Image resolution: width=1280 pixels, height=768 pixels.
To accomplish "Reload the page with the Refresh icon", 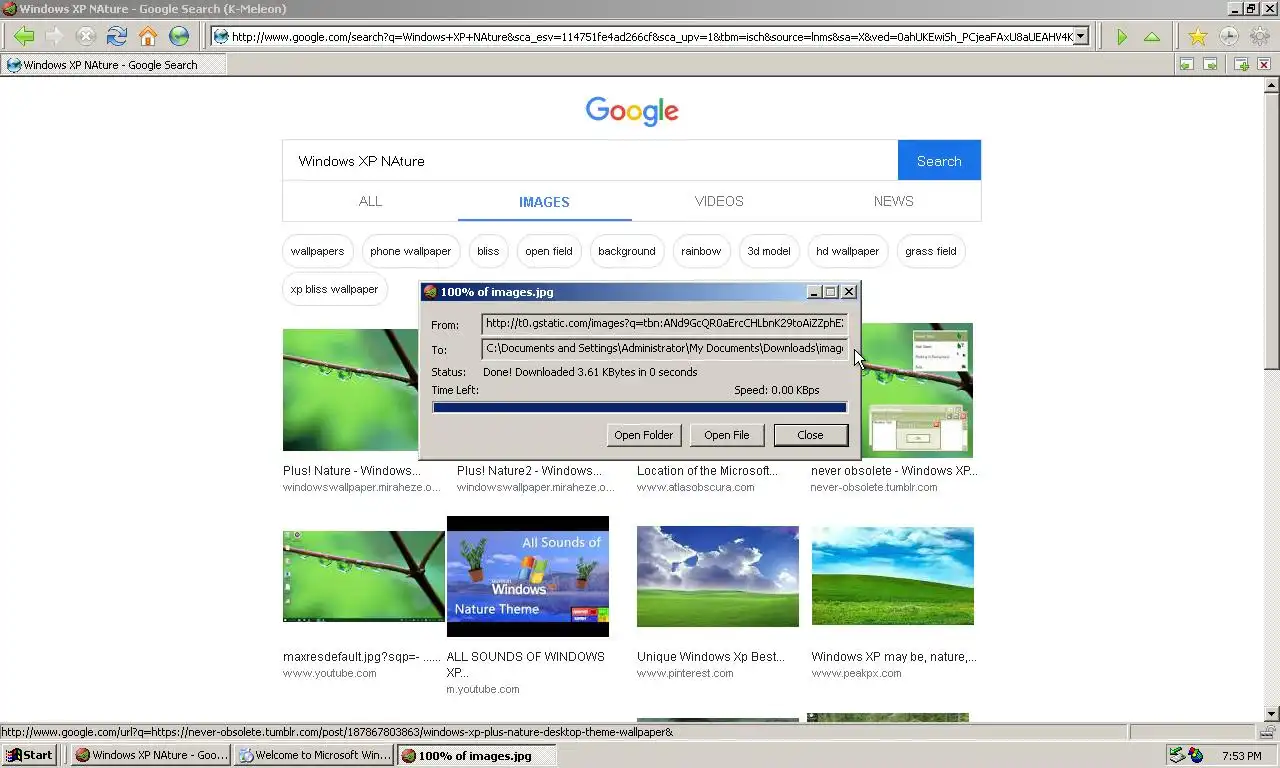I will [x=117, y=37].
